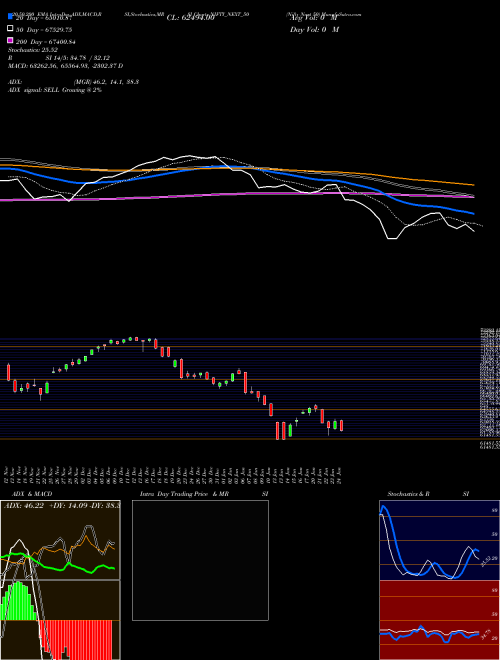Click the 'Intra Day Trading Price & MR' title
The height and width of the screenshot is (660, 500).
pyautogui.click(x=185, y=494)
